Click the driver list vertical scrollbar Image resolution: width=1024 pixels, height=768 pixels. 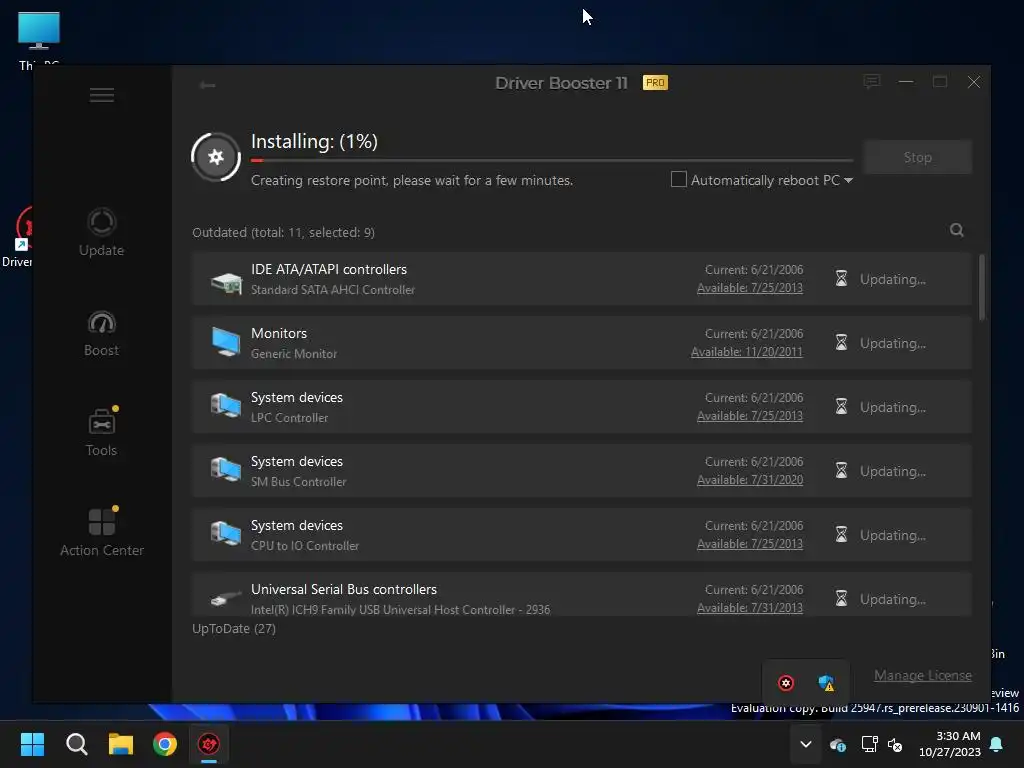(x=982, y=287)
